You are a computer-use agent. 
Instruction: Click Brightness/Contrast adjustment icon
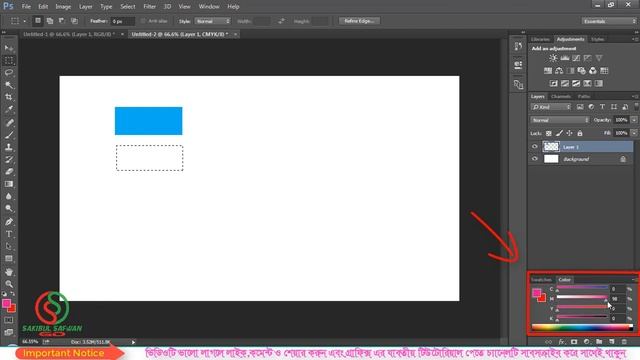click(553, 58)
